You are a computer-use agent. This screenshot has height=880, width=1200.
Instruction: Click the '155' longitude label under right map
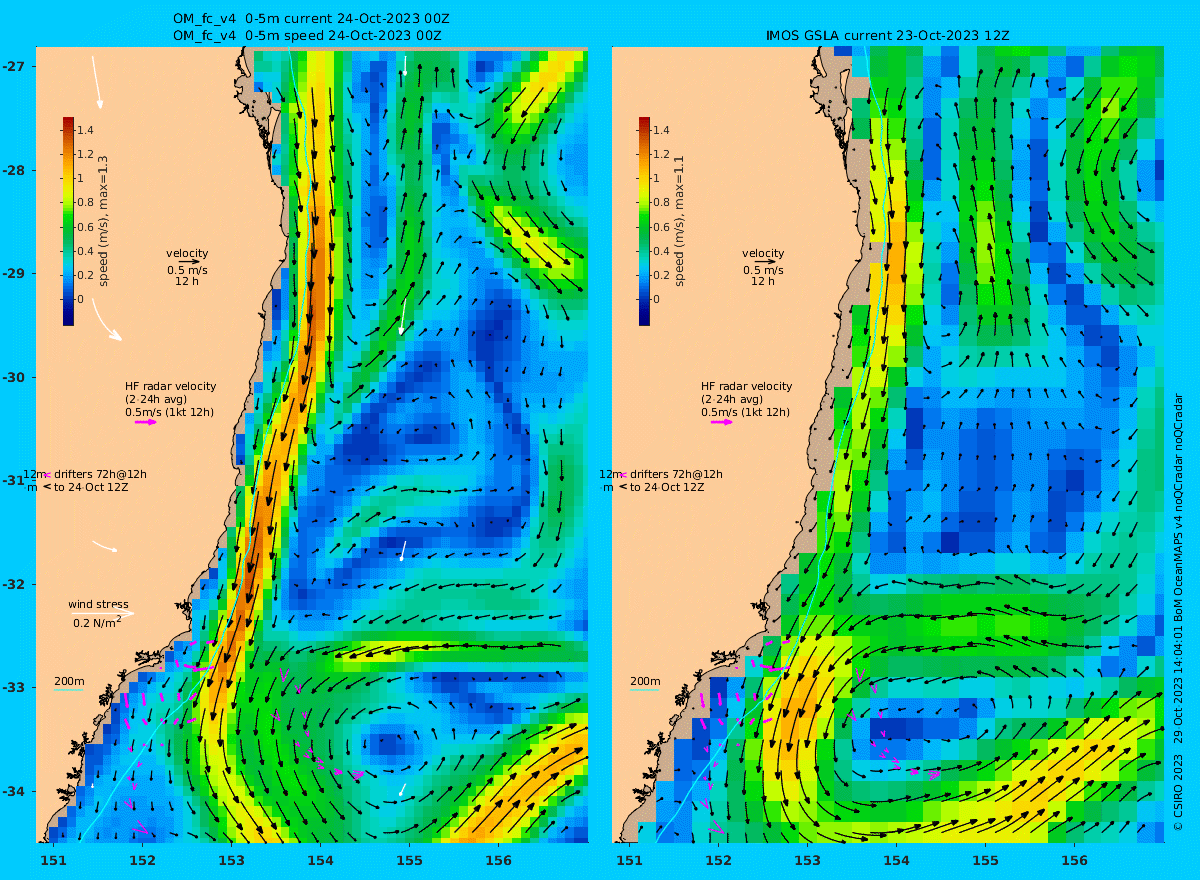point(985,860)
